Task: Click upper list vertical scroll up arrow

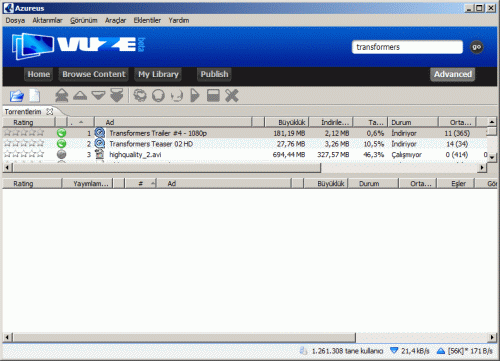Action: 492,122
